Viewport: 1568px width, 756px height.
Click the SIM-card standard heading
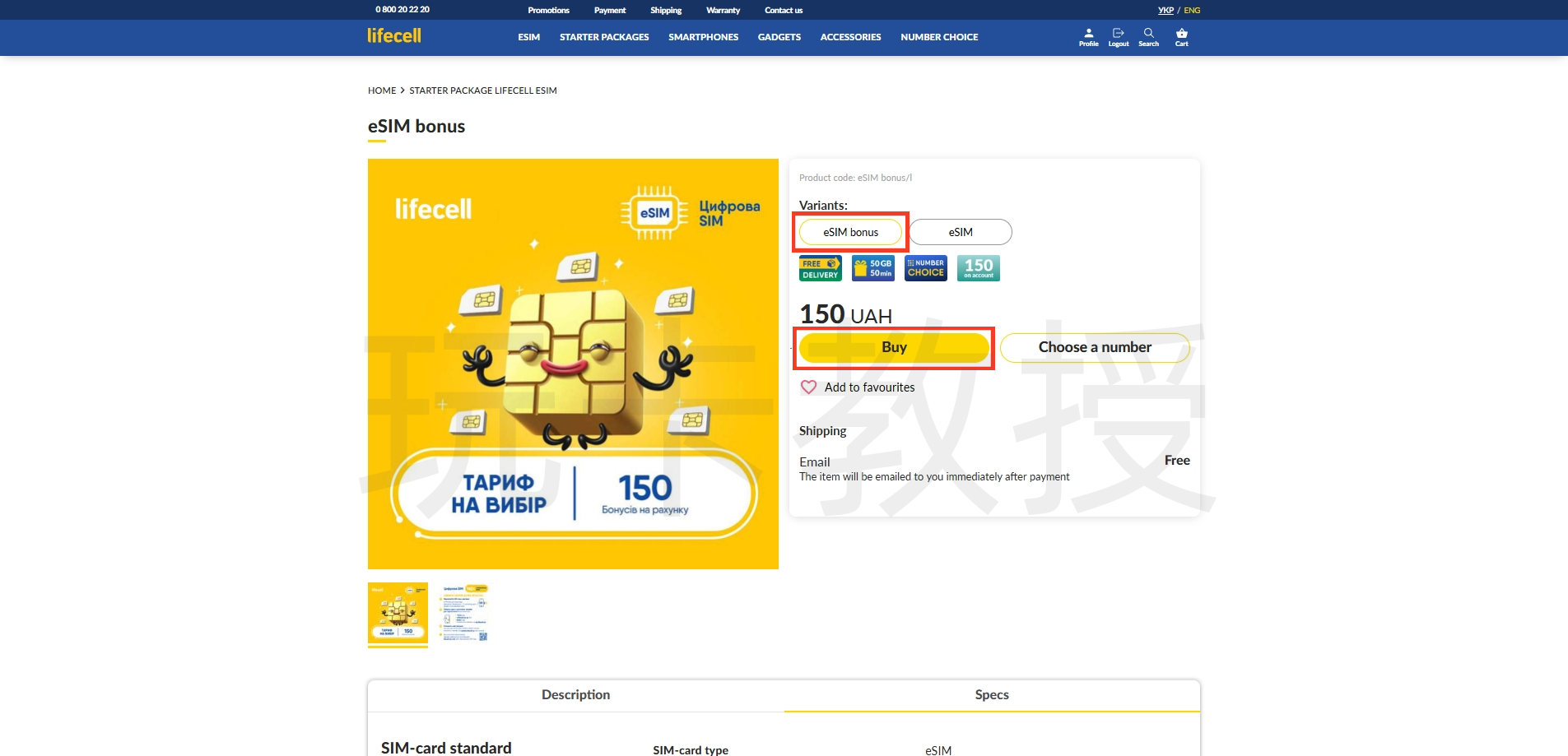coord(446,747)
